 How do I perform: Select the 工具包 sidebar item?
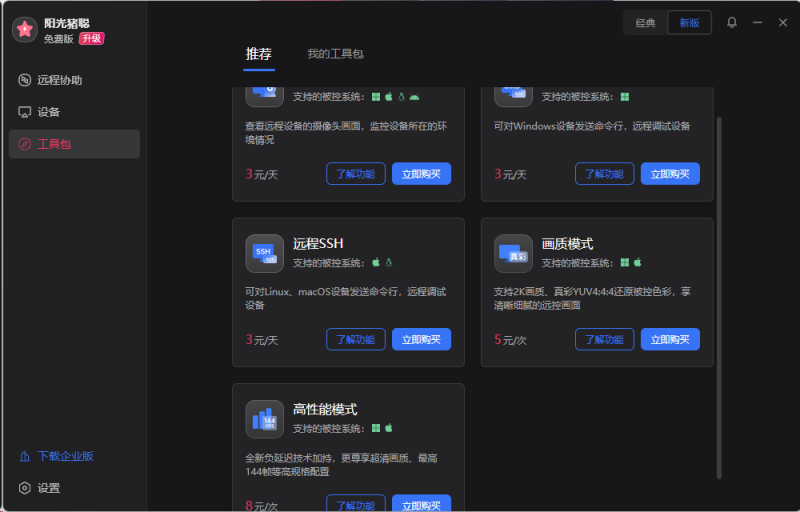(74, 144)
